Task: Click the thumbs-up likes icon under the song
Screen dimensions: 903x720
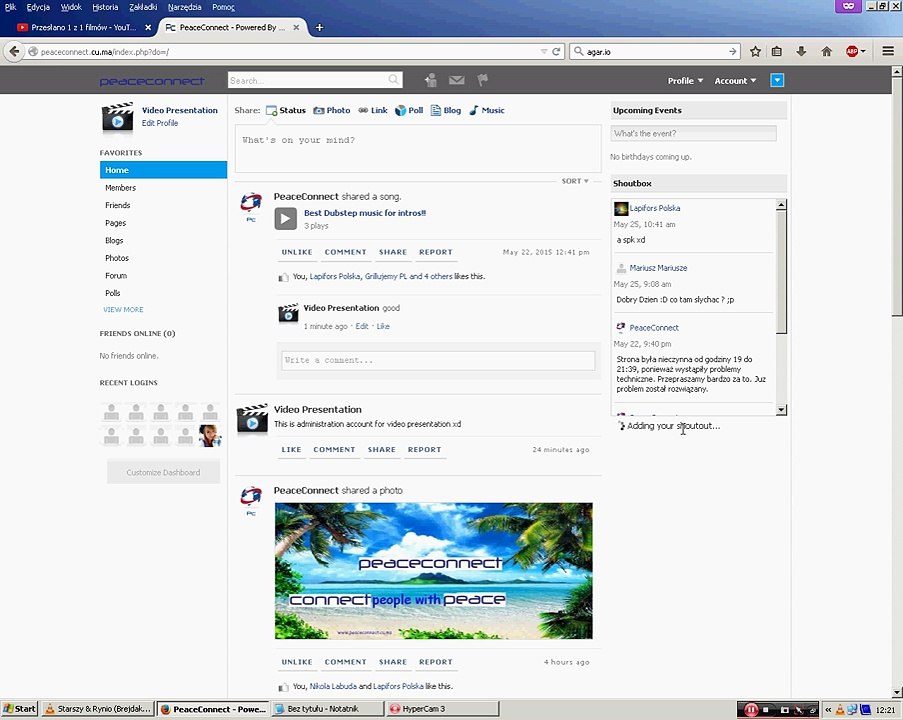Action: [x=283, y=277]
